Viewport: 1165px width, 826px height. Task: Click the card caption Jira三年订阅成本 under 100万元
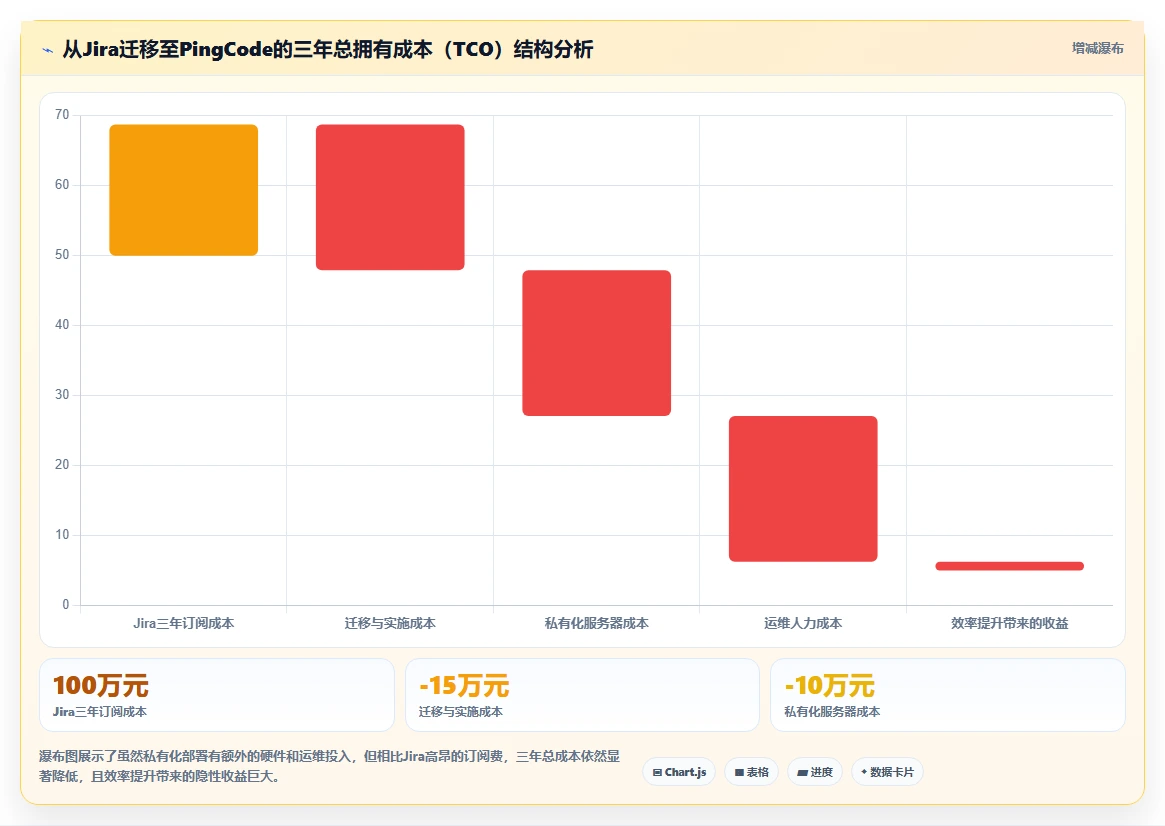coord(100,712)
